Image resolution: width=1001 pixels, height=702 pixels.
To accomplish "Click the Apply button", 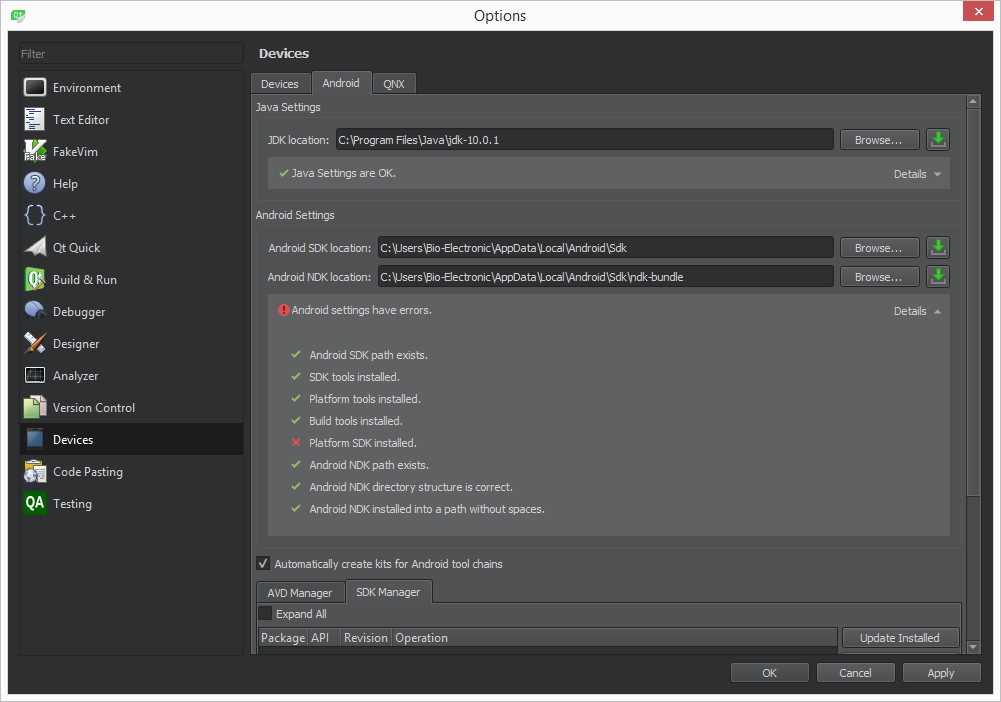I will (940, 673).
